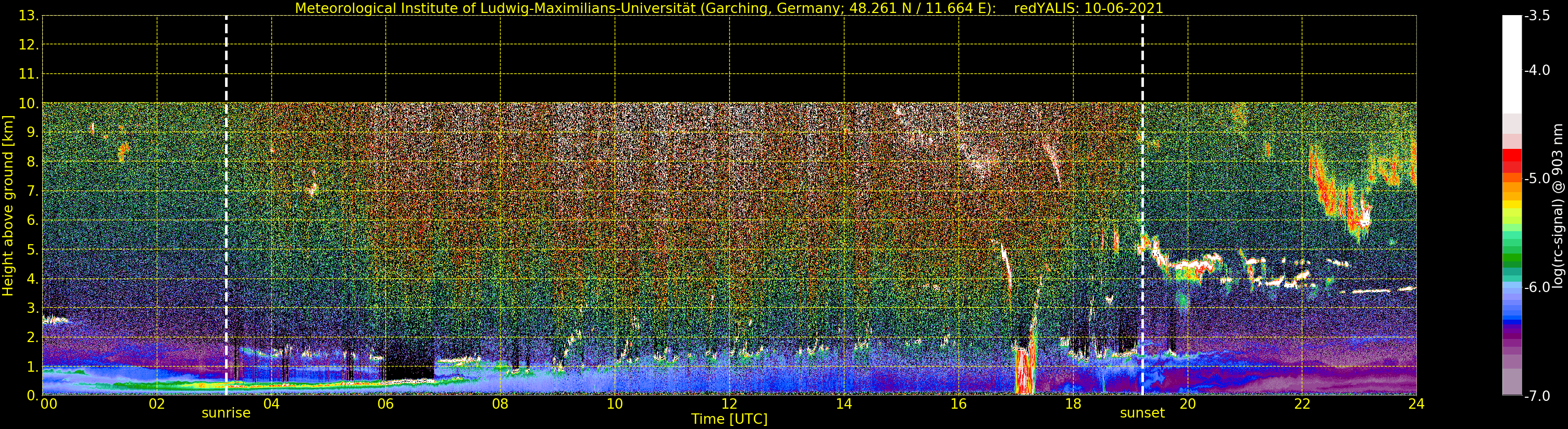Click the "20" tick on the time axis
The image size is (1568, 429).
1188,404
